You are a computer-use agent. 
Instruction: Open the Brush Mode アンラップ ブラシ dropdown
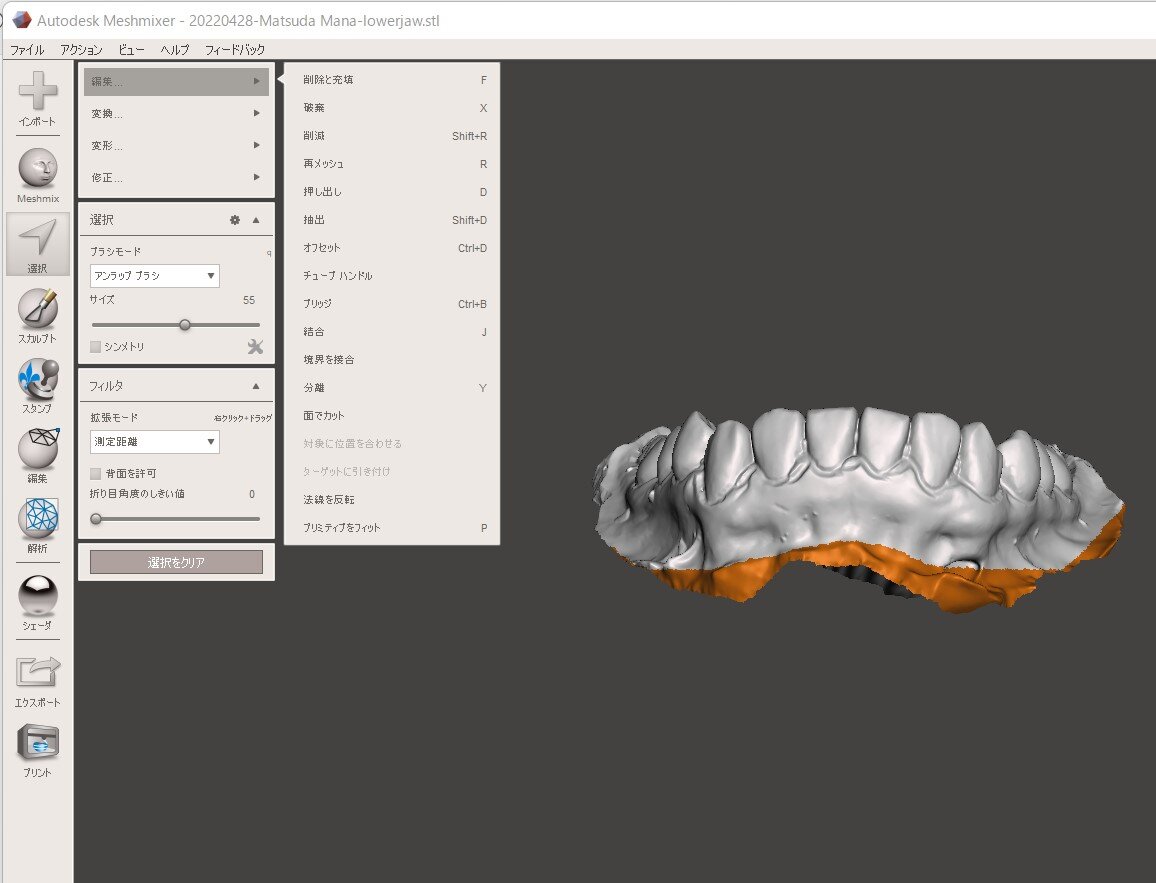pyautogui.click(x=154, y=276)
